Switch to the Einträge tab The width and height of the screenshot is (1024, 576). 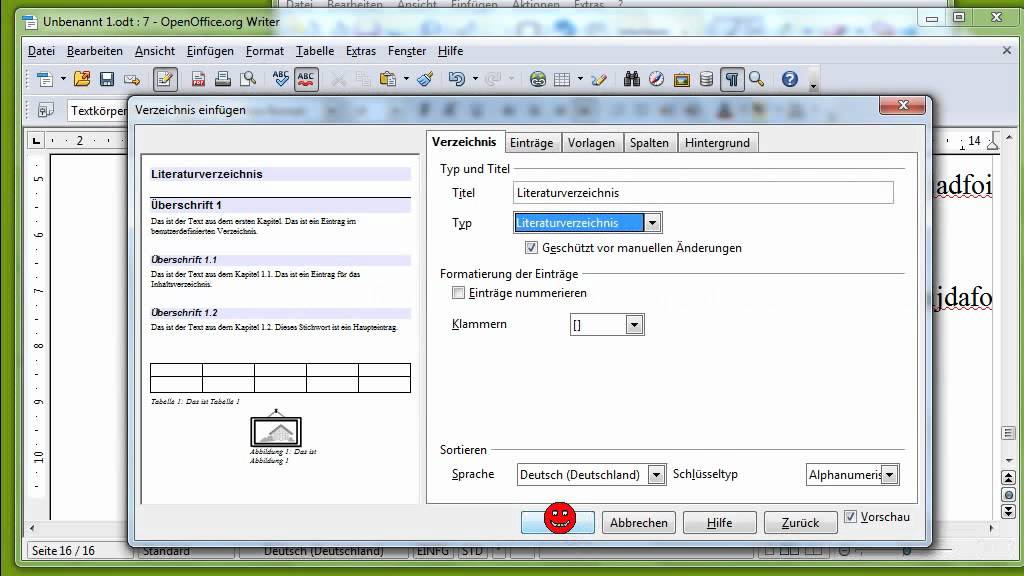(532, 143)
